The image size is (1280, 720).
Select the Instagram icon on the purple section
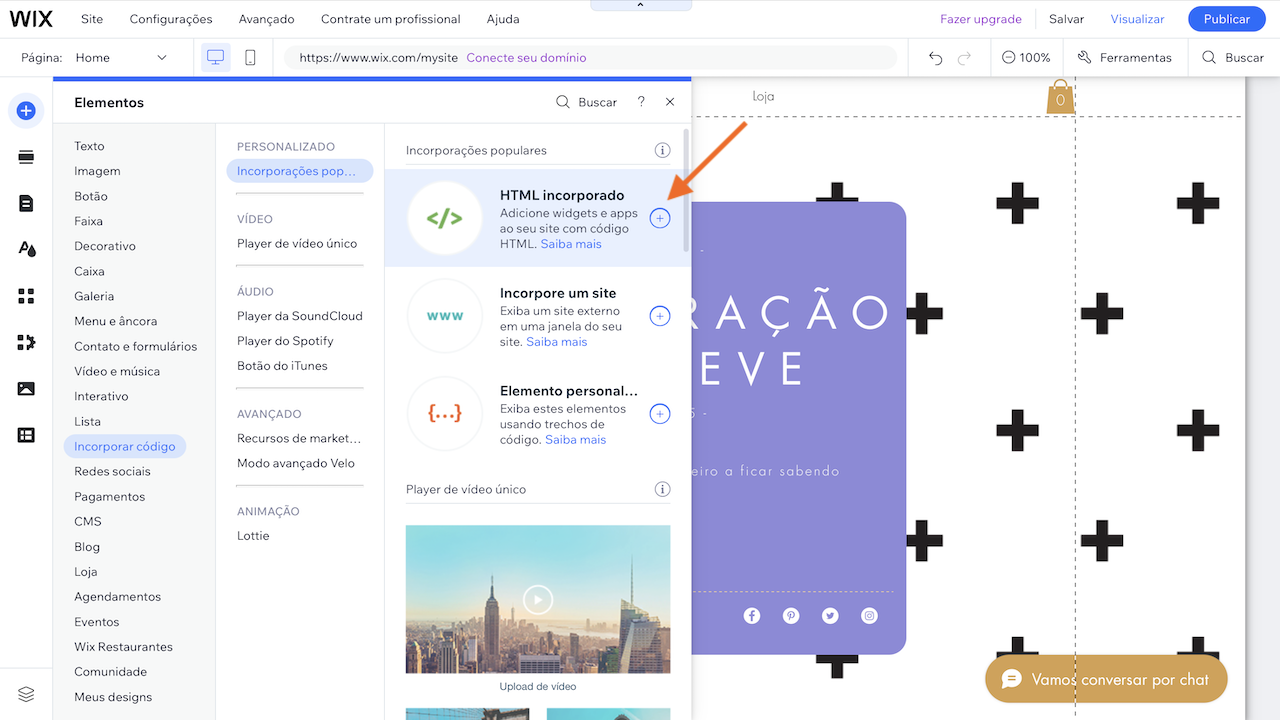tap(868, 615)
